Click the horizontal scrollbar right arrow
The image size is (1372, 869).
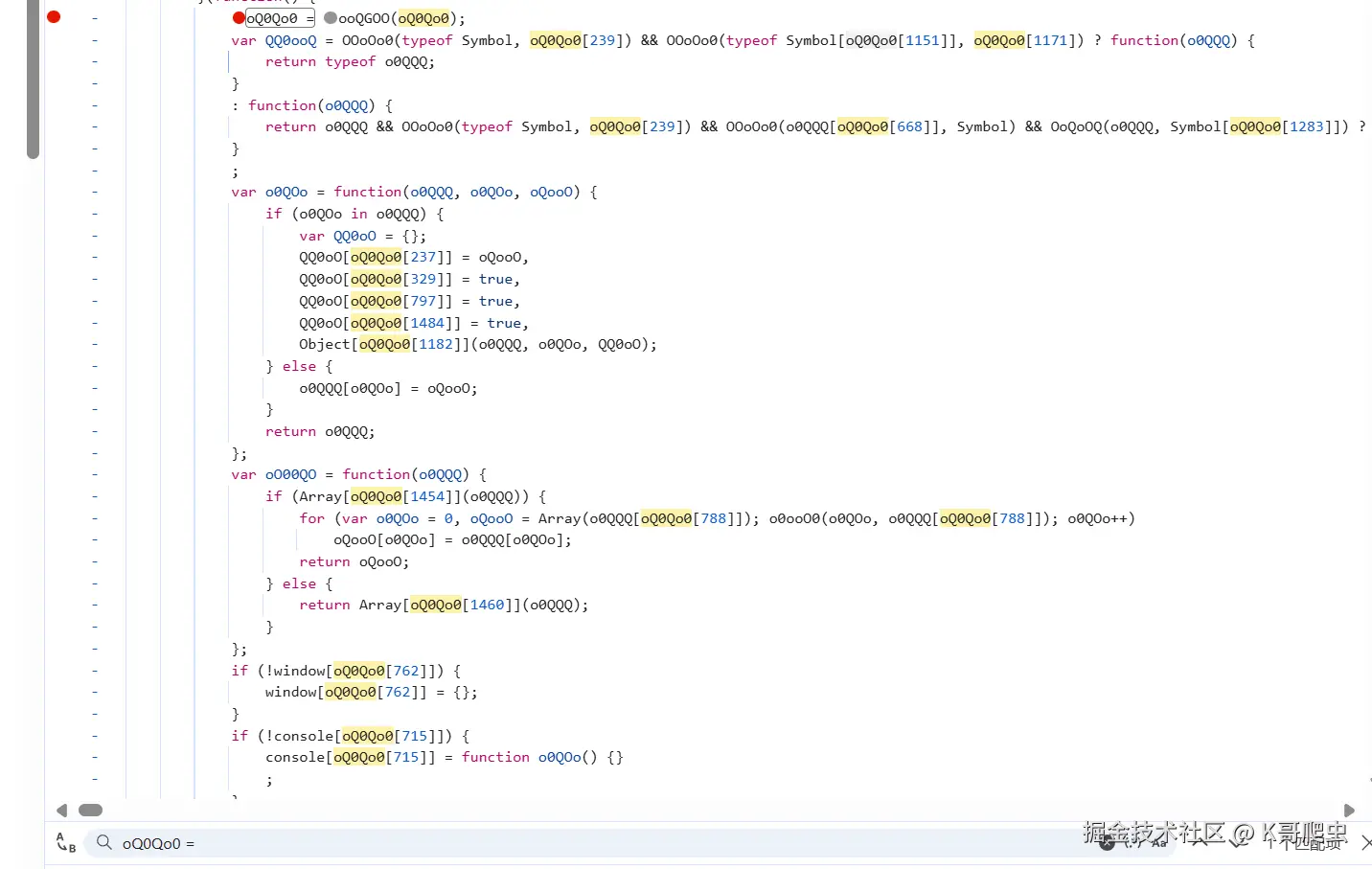pos(1349,811)
